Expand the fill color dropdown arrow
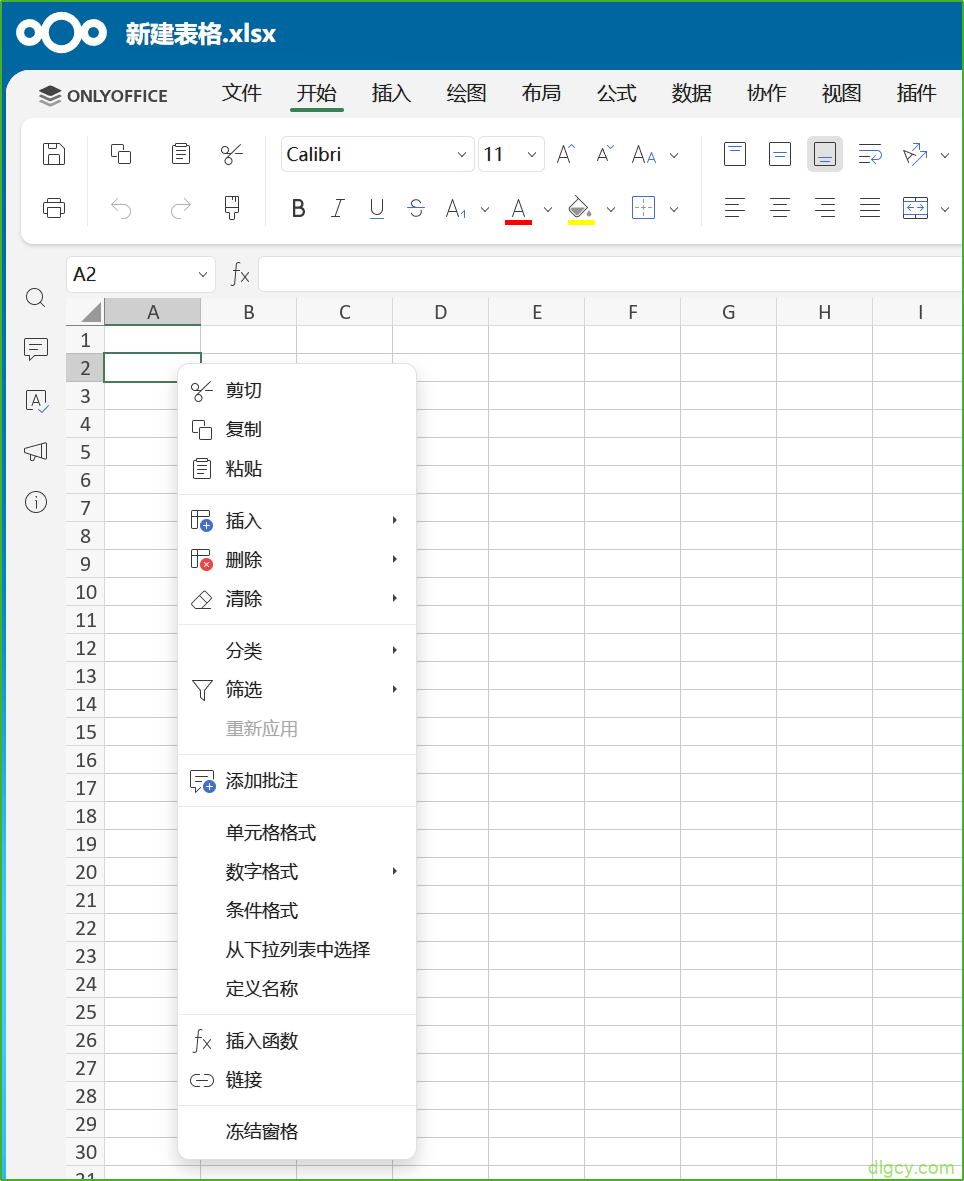Viewport: 964px width, 1181px height. pyautogui.click(x=611, y=209)
